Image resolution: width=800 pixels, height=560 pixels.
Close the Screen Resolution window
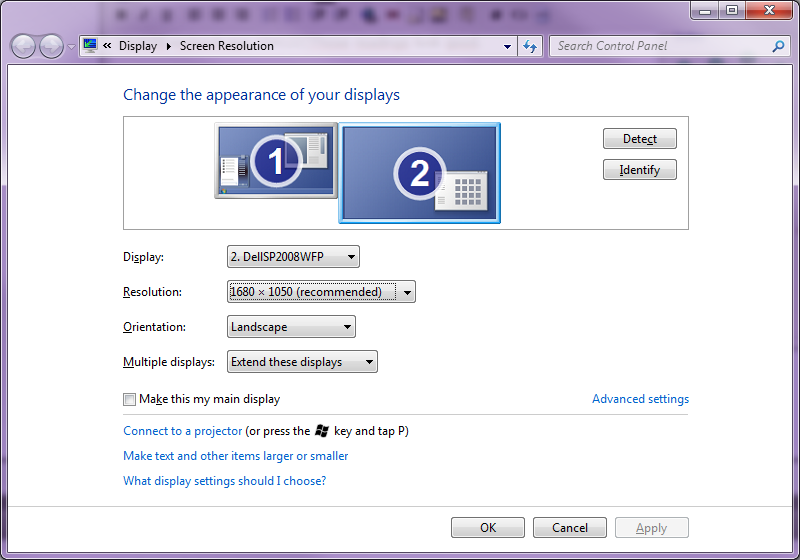pos(769,10)
